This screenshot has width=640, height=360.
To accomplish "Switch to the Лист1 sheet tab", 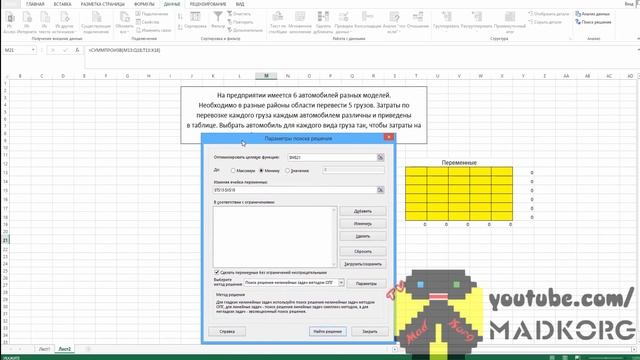I will 44,349.
